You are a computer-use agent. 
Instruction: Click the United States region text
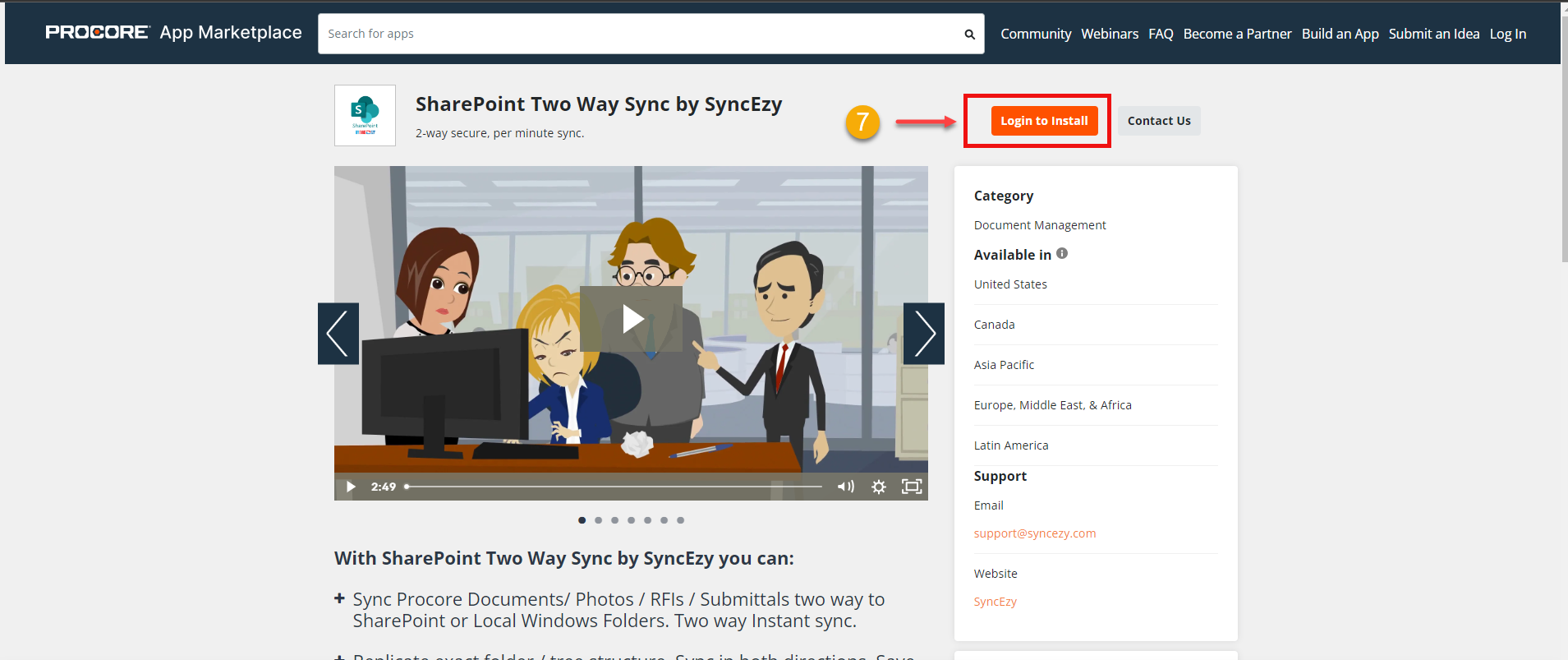click(1010, 284)
